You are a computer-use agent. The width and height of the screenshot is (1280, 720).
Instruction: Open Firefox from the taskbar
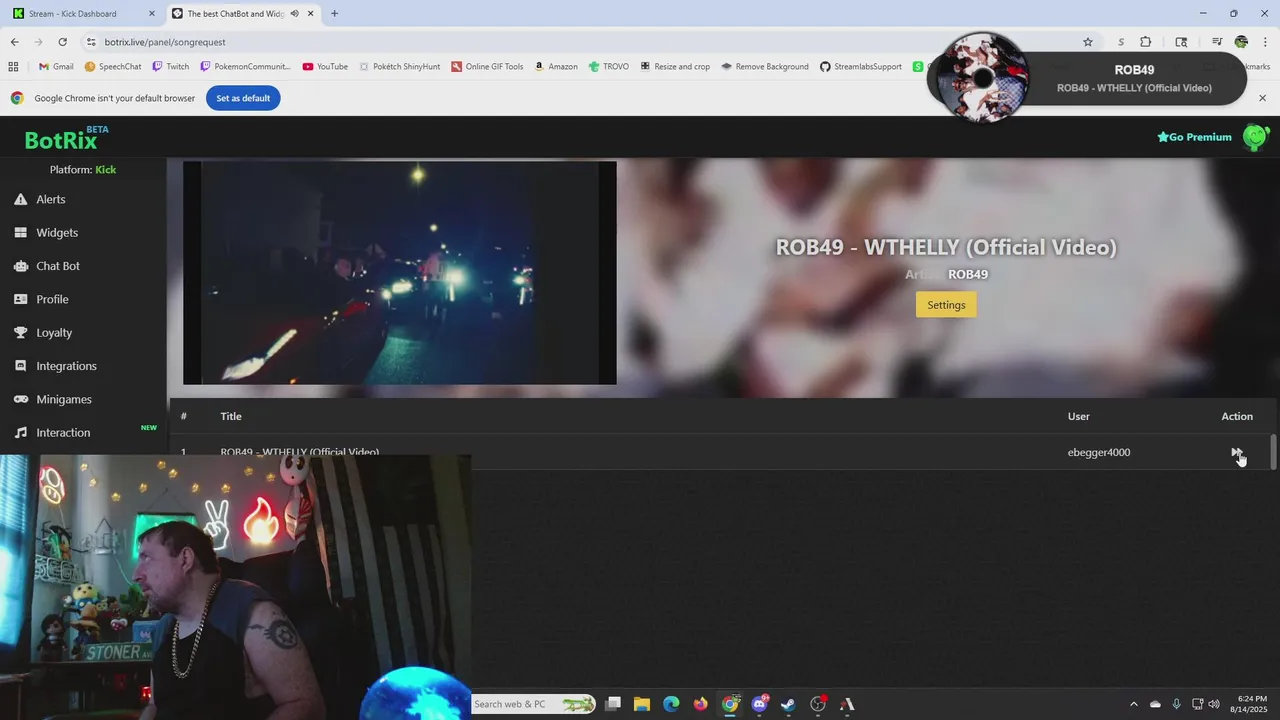point(700,704)
